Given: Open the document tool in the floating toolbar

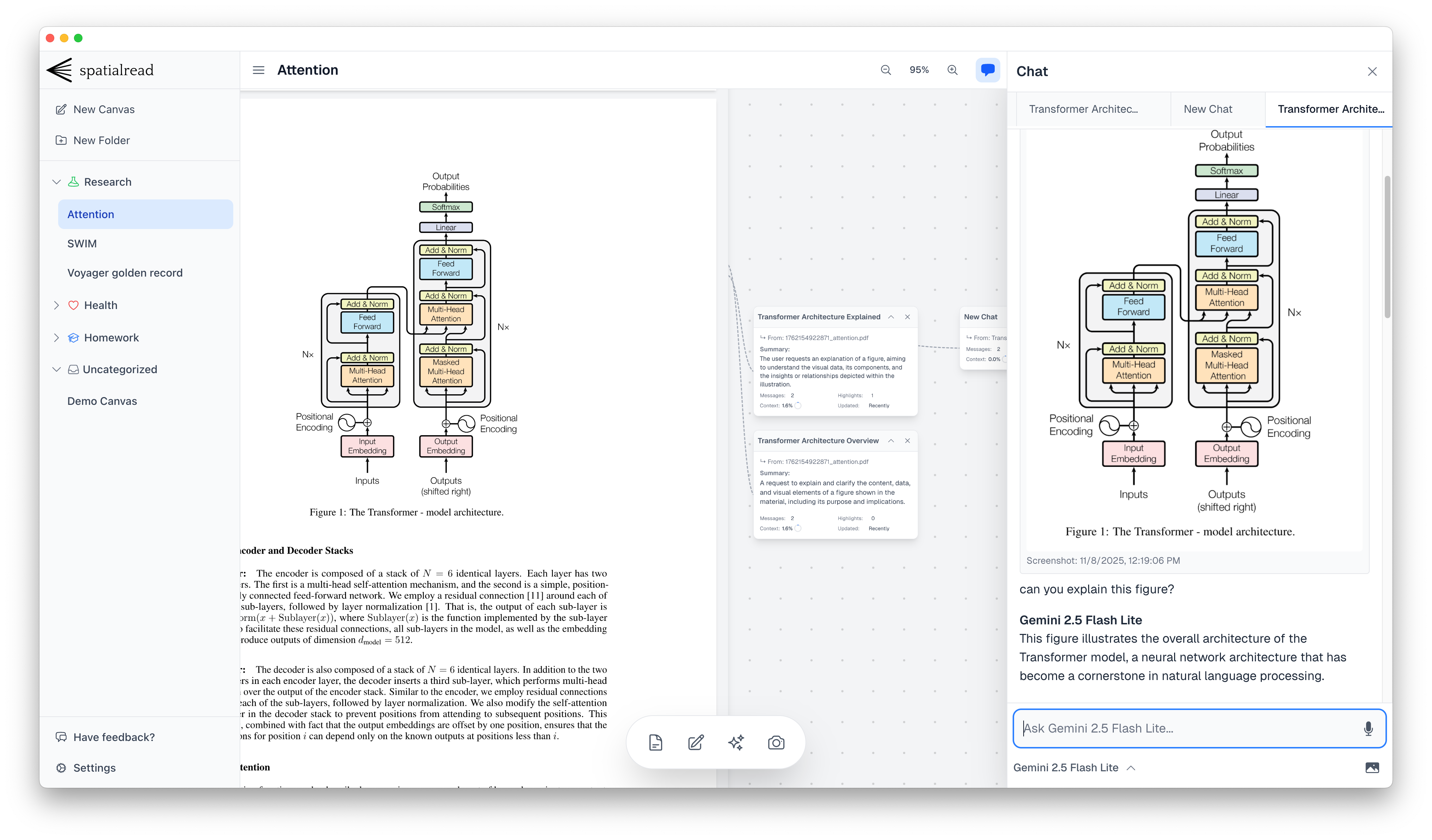Looking at the screenshot, I should pos(656,742).
